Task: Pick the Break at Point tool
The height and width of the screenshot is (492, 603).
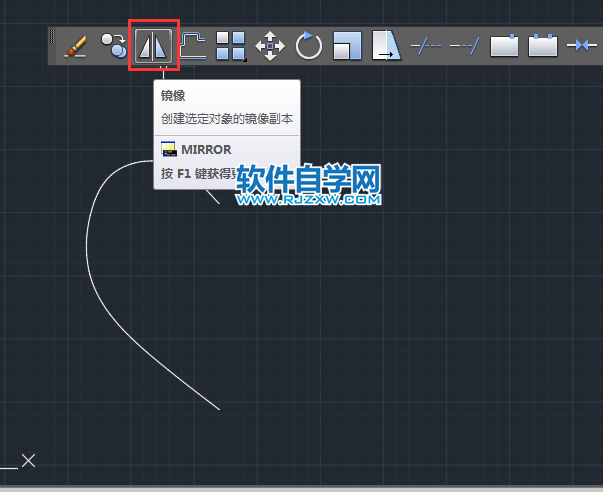Action: click(504, 45)
